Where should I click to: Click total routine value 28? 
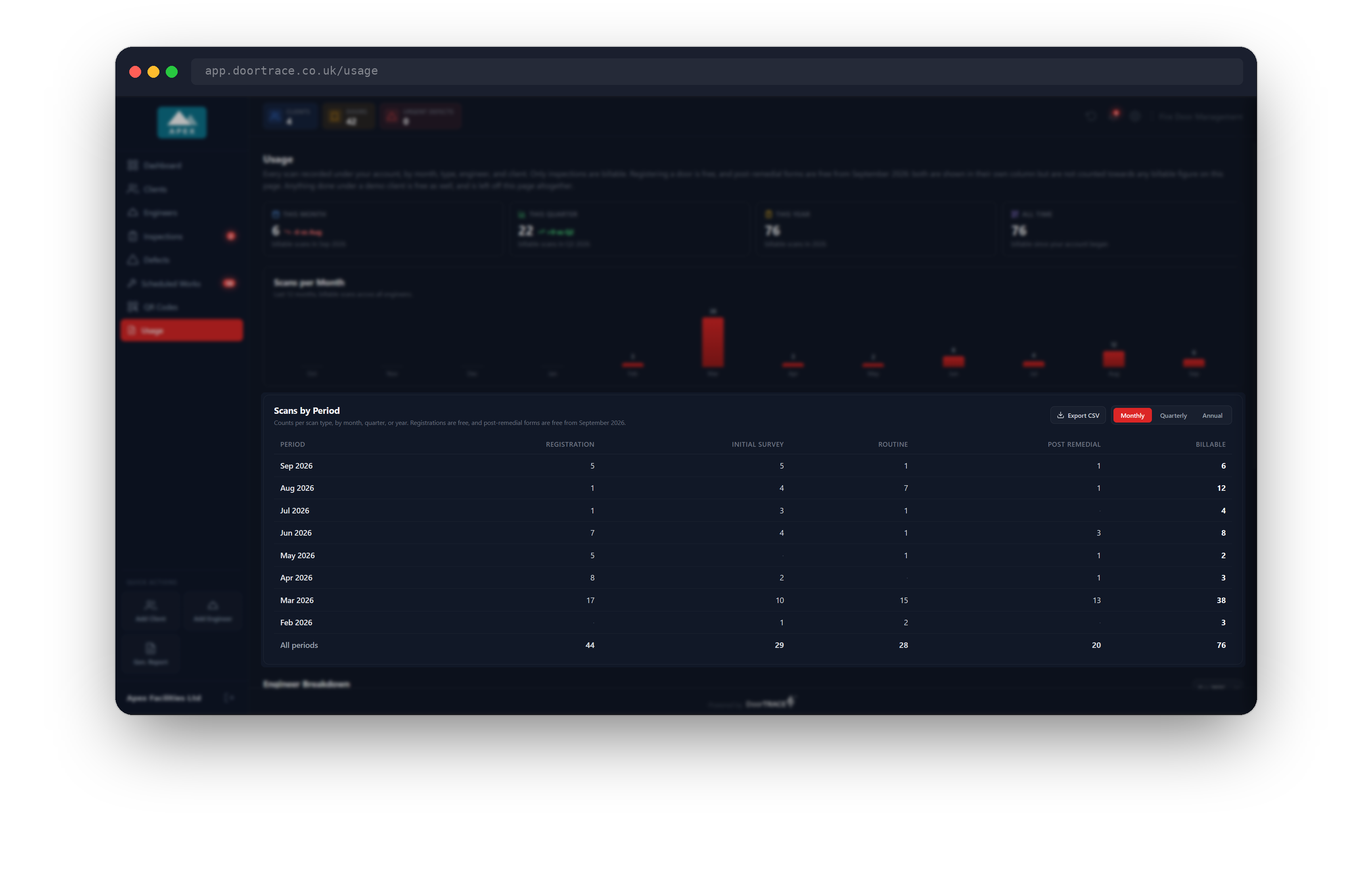point(903,645)
